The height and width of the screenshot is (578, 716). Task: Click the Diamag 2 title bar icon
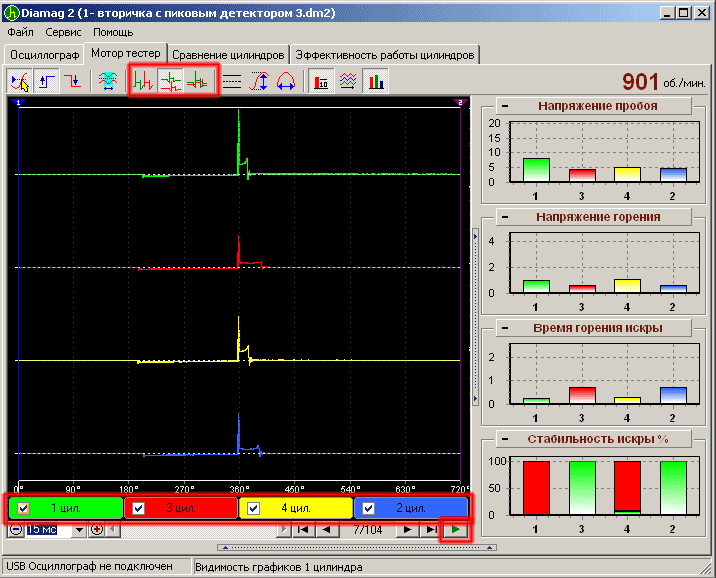(x=11, y=13)
